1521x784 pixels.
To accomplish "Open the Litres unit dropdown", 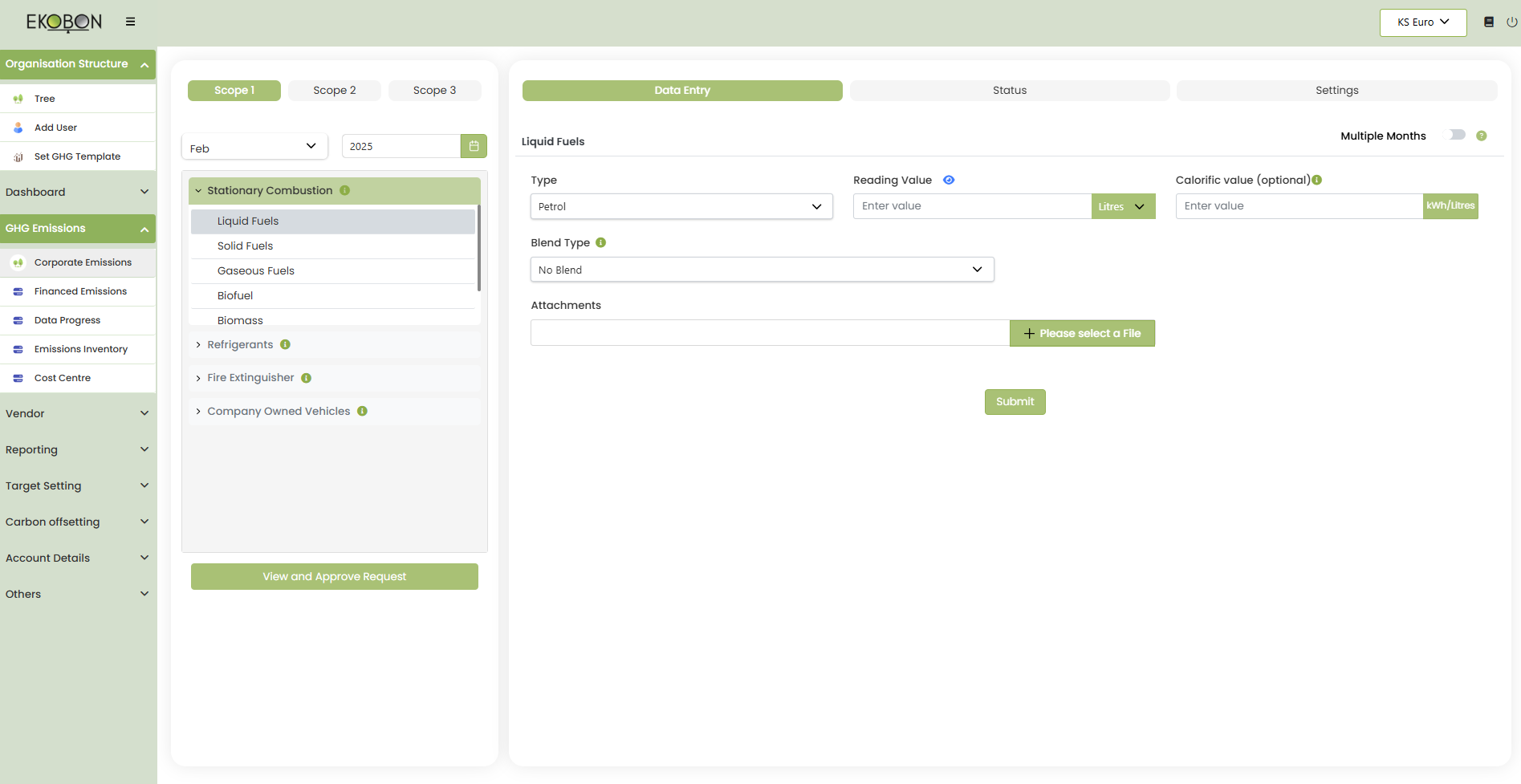I will coord(1122,206).
